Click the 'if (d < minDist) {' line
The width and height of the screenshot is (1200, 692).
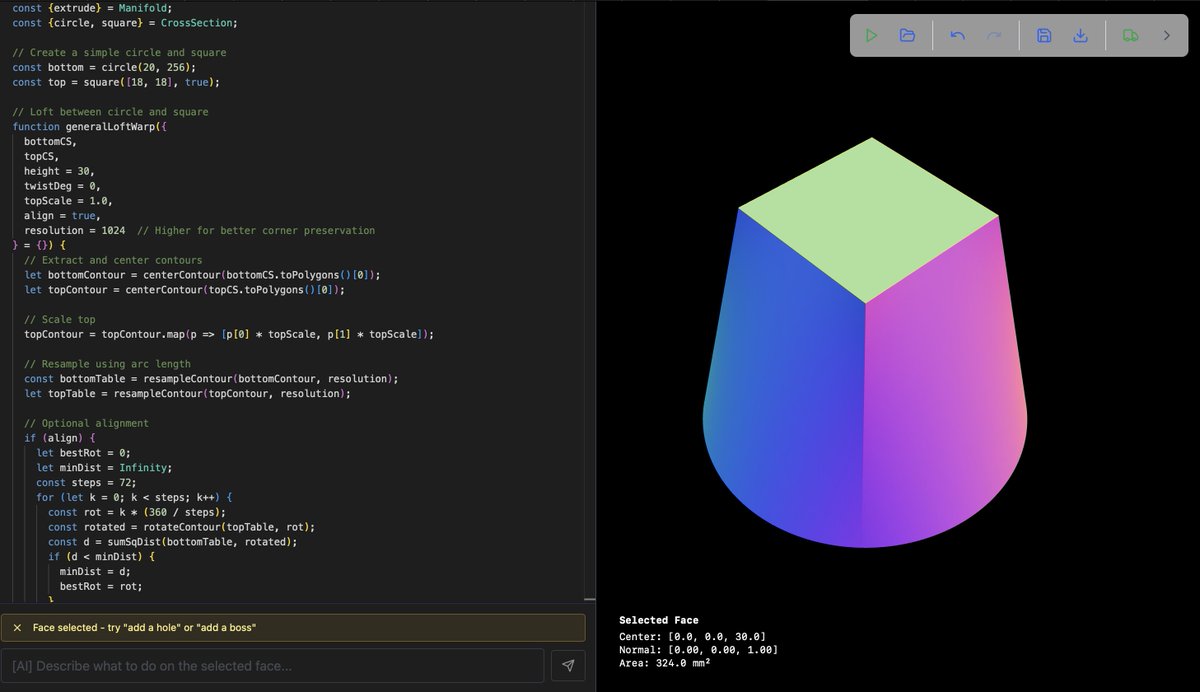(101, 556)
